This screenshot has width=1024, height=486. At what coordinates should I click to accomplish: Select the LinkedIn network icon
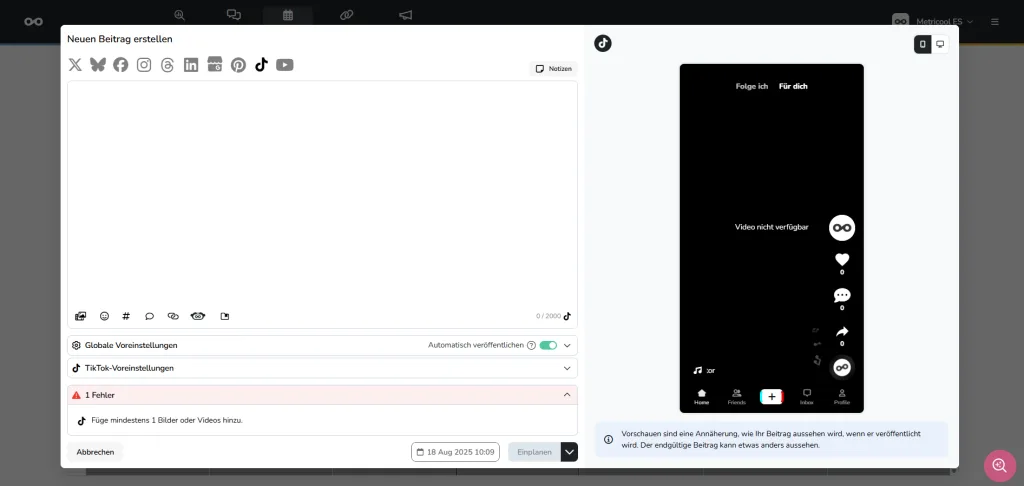point(191,65)
